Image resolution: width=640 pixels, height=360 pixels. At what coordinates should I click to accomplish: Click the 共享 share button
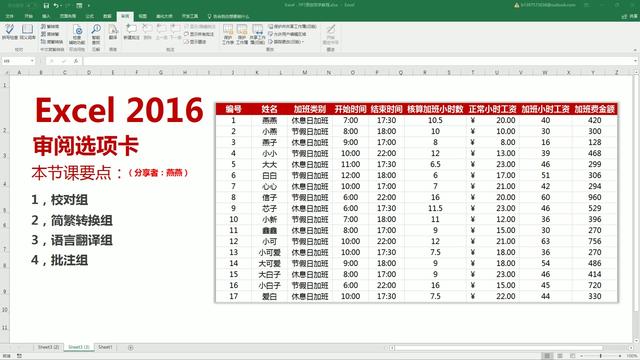pyautogui.click(x=629, y=16)
